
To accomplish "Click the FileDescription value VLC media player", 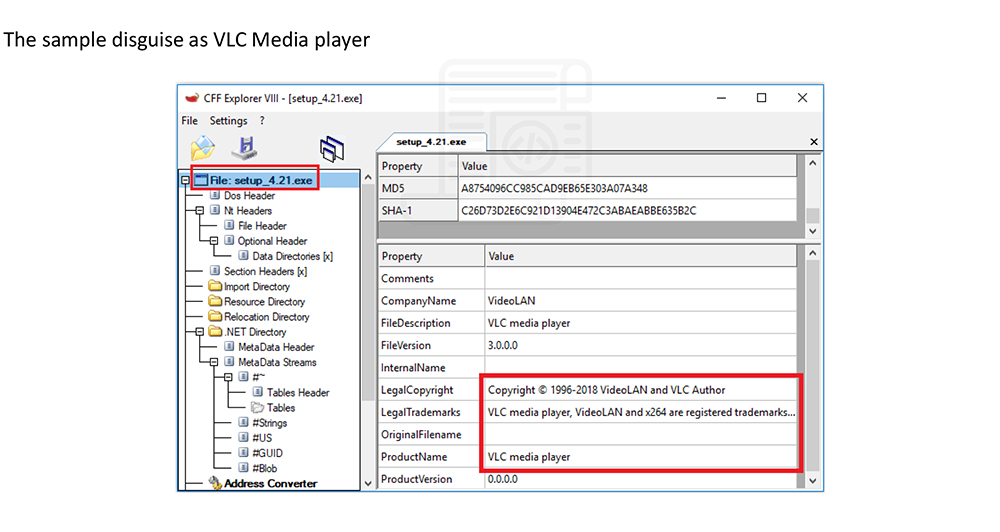I will coord(529,323).
